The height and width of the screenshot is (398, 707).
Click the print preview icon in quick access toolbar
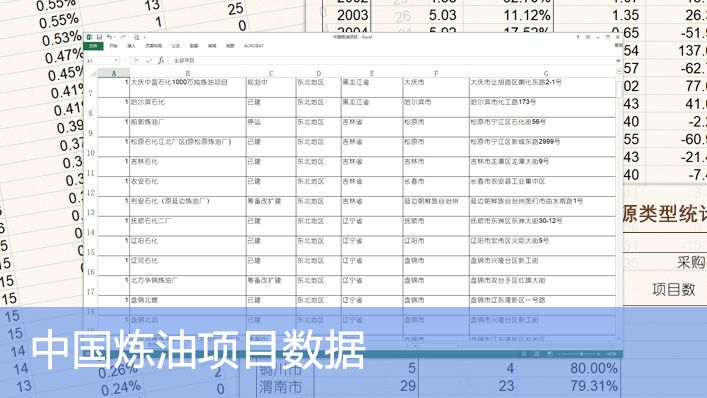point(137,37)
